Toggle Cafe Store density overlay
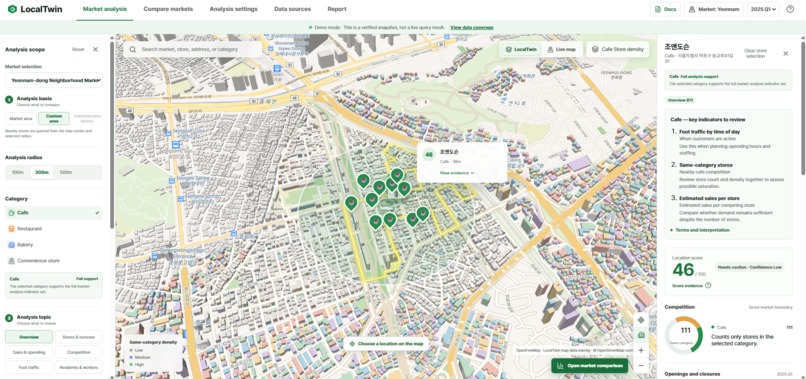Image resolution: width=806 pixels, height=379 pixels. [x=617, y=49]
